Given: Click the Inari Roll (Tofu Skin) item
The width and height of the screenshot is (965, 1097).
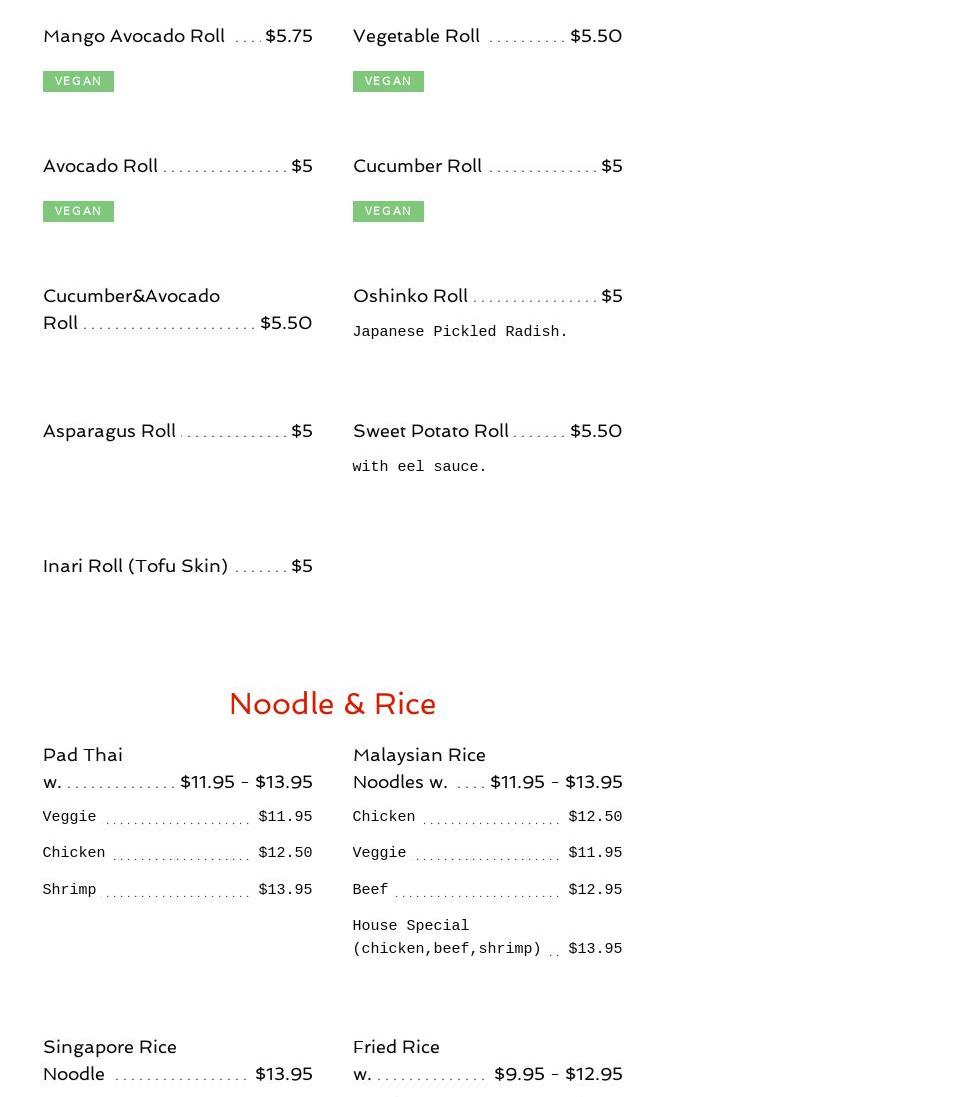Looking at the screenshot, I should (x=135, y=566).
